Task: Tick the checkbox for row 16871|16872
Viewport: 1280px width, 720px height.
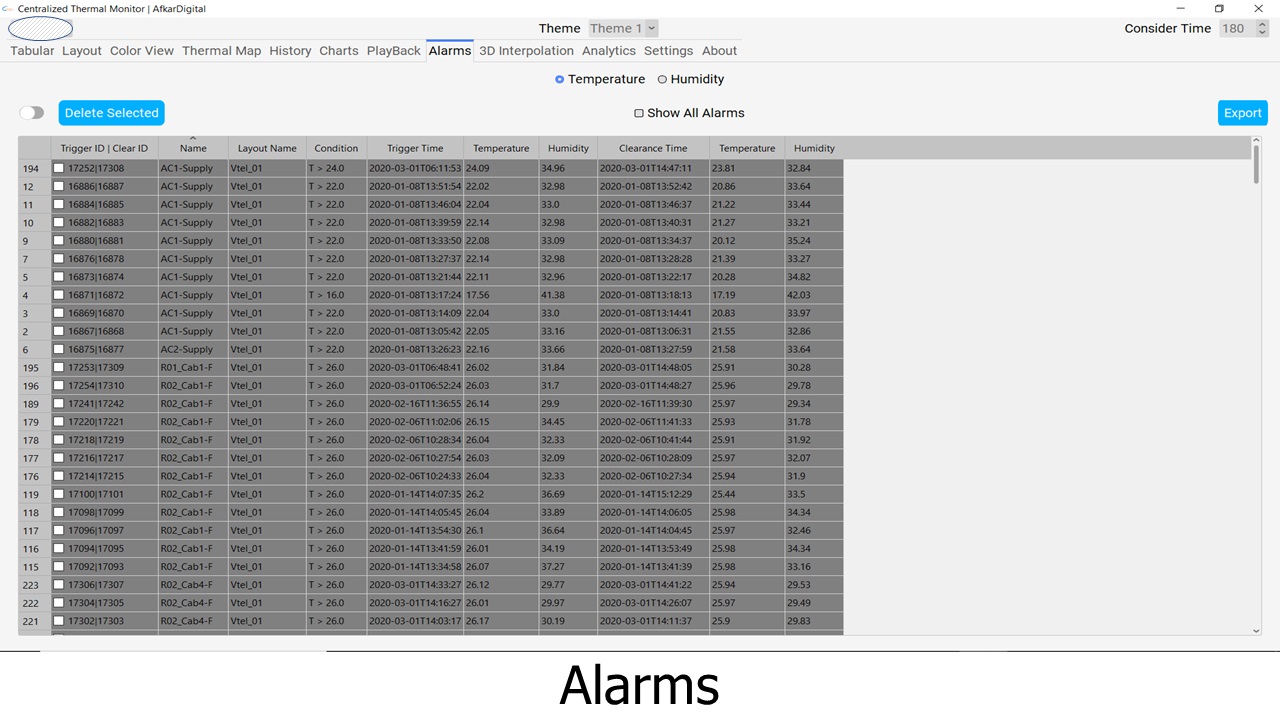Action: [59, 295]
